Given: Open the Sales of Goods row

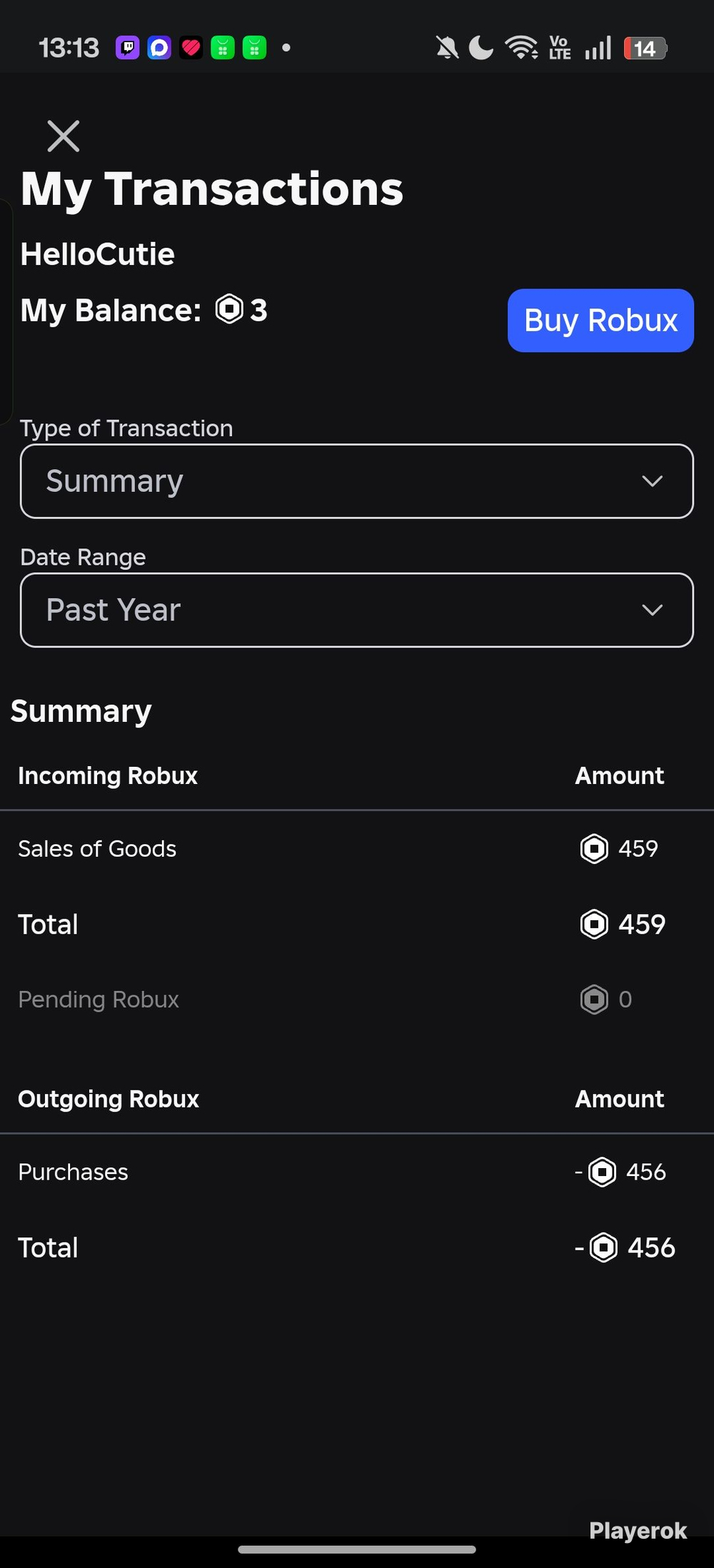Looking at the screenshot, I should pyautogui.click(x=357, y=849).
